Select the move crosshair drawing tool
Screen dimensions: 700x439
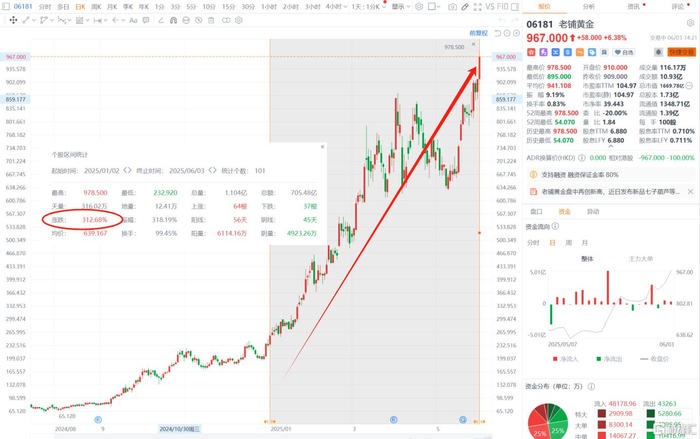(x=13, y=21)
